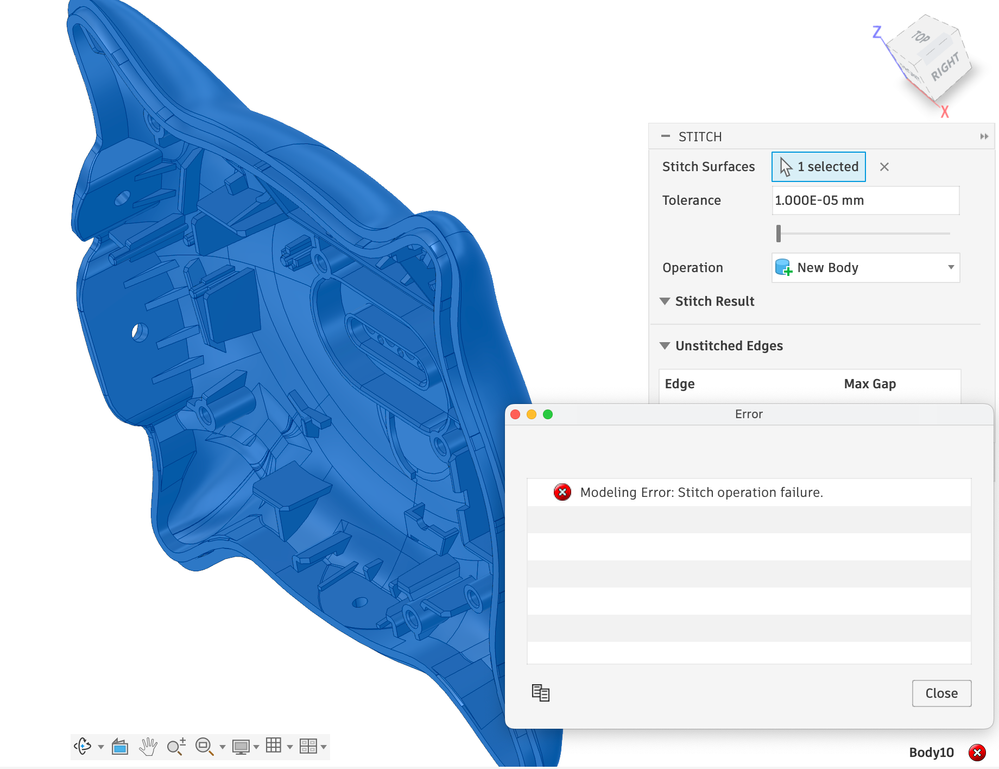Image resolution: width=999 pixels, height=769 pixels.
Task: Click the green zoom dot on Error dialog
Action: [x=547, y=414]
